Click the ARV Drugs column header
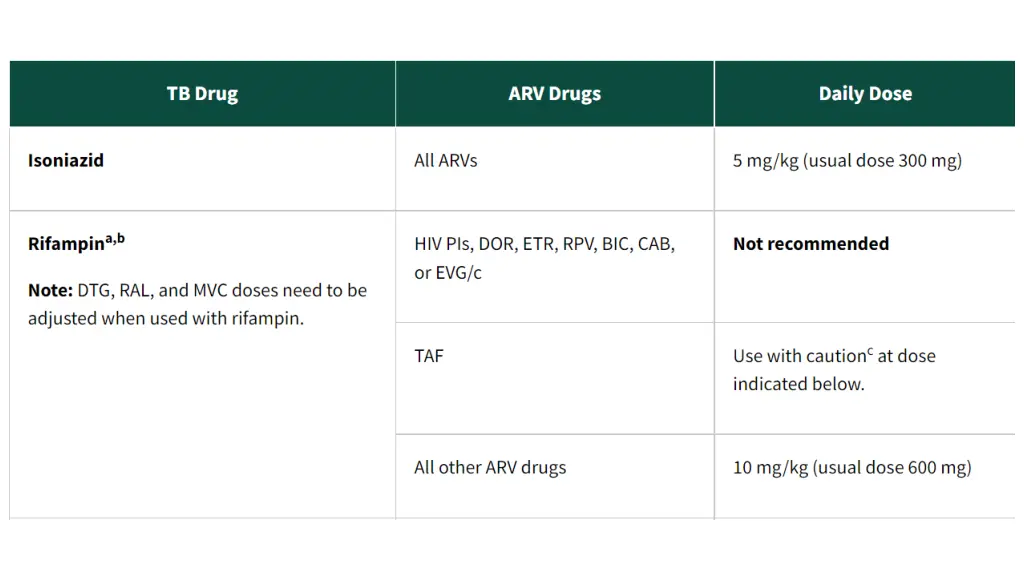Image resolution: width=1024 pixels, height=576 pixels. click(x=554, y=94)
